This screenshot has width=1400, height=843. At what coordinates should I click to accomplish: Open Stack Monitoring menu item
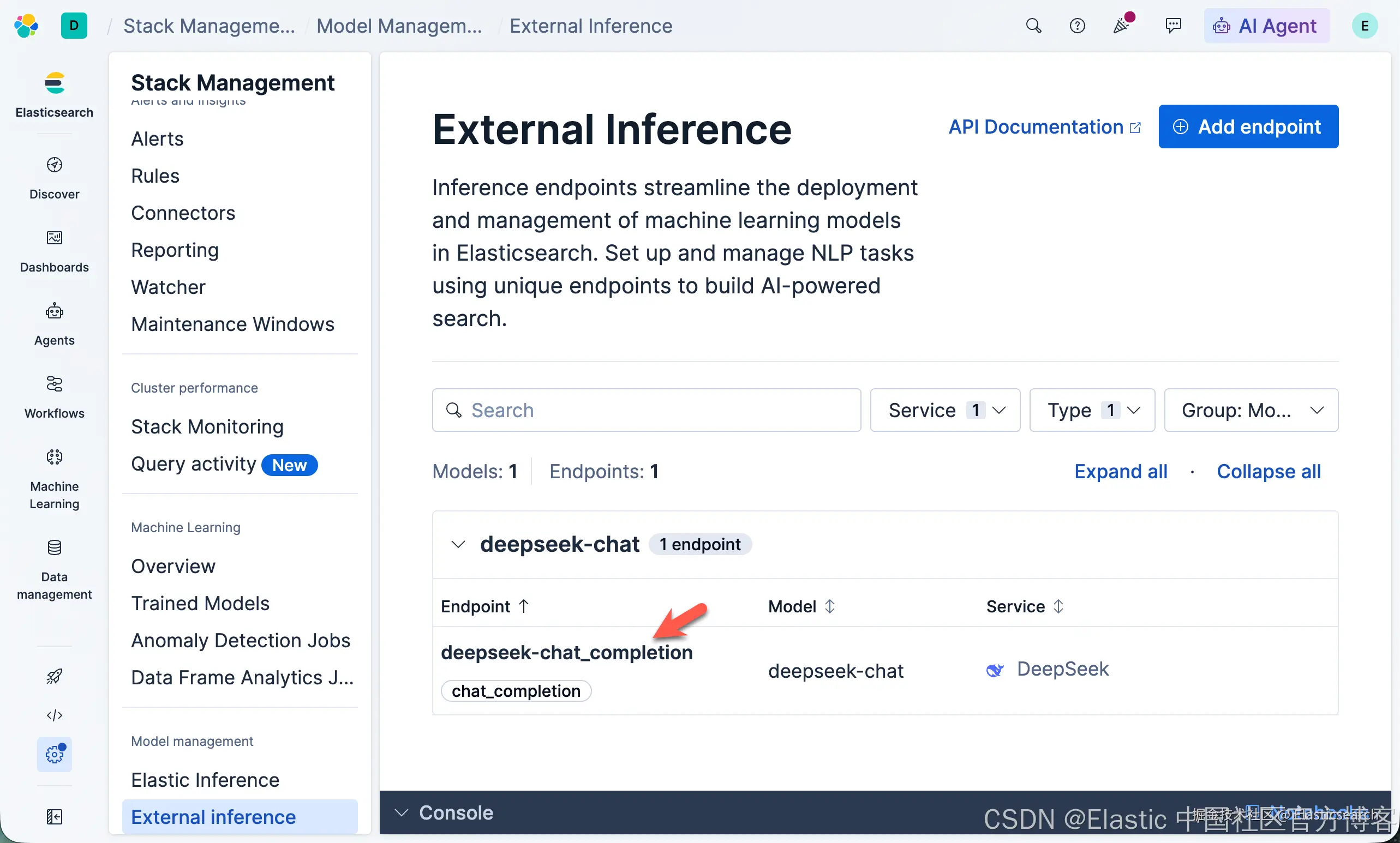click(207, 426)
